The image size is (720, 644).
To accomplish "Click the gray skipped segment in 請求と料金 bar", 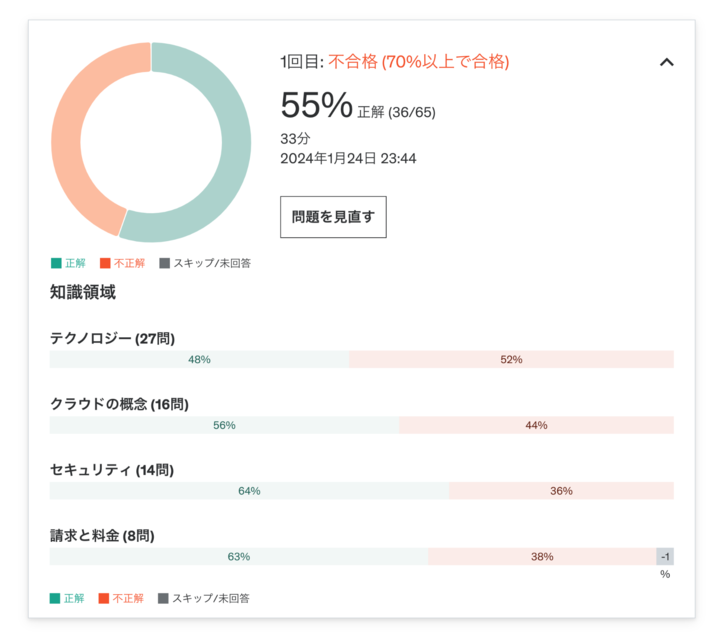I will pos(665,557).
